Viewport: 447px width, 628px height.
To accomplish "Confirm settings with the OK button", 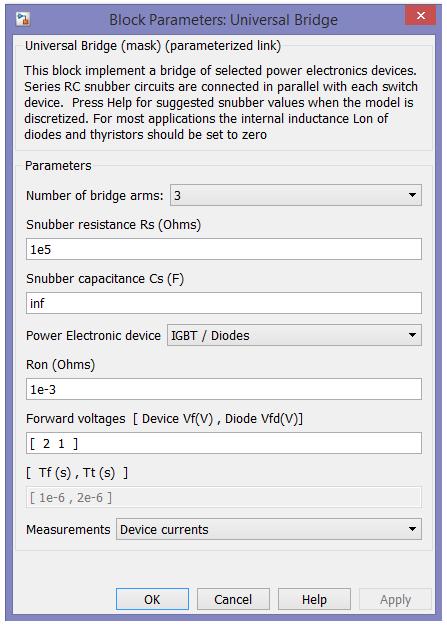I will point(152,599).
